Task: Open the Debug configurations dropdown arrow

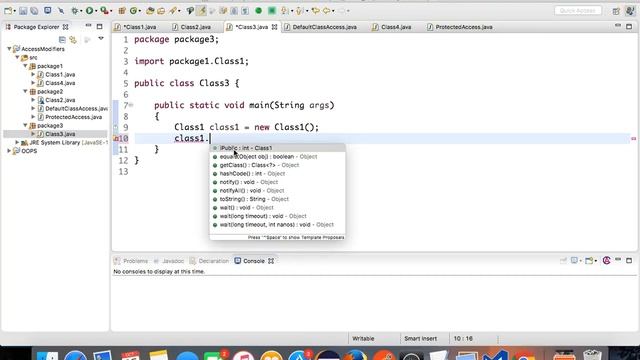Action: 81,11
